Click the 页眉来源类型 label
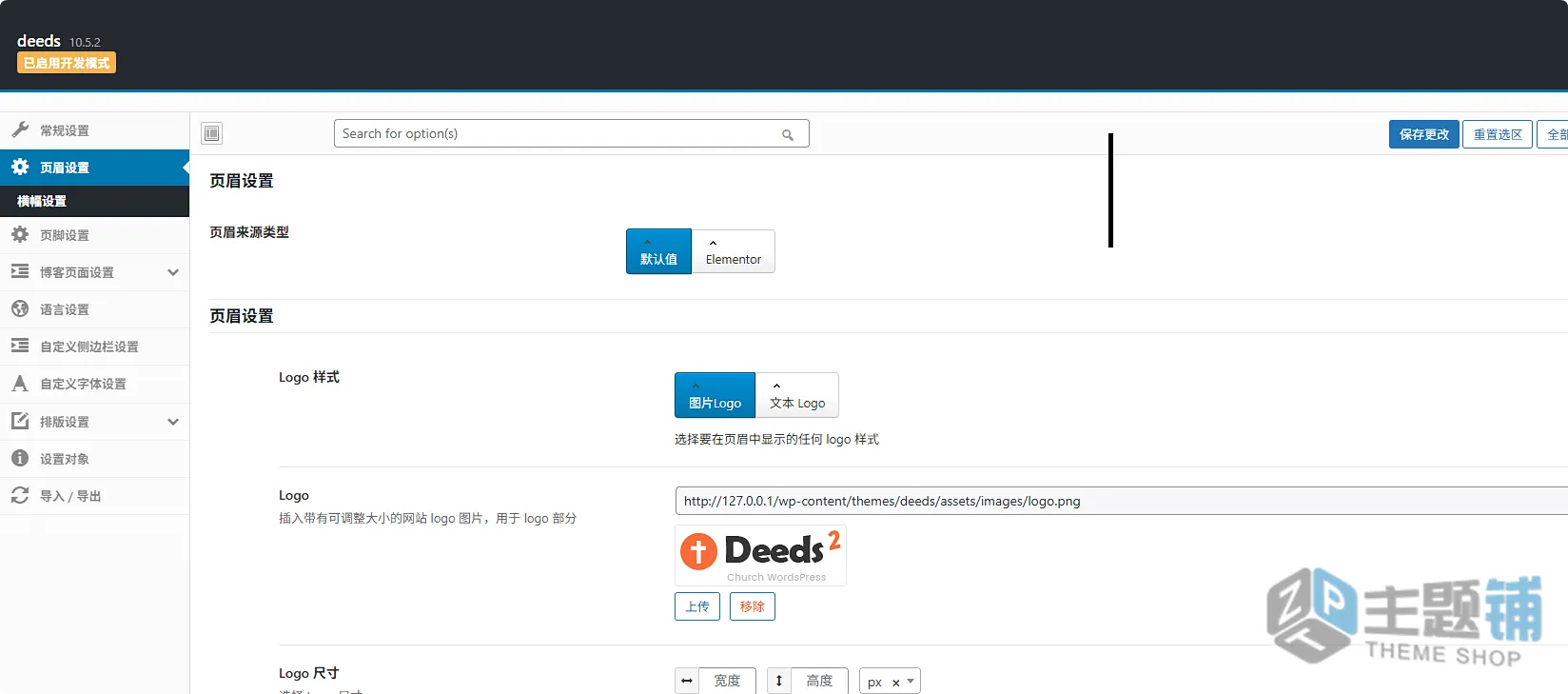Screen dimensions: 1568x694 point(249,232)
